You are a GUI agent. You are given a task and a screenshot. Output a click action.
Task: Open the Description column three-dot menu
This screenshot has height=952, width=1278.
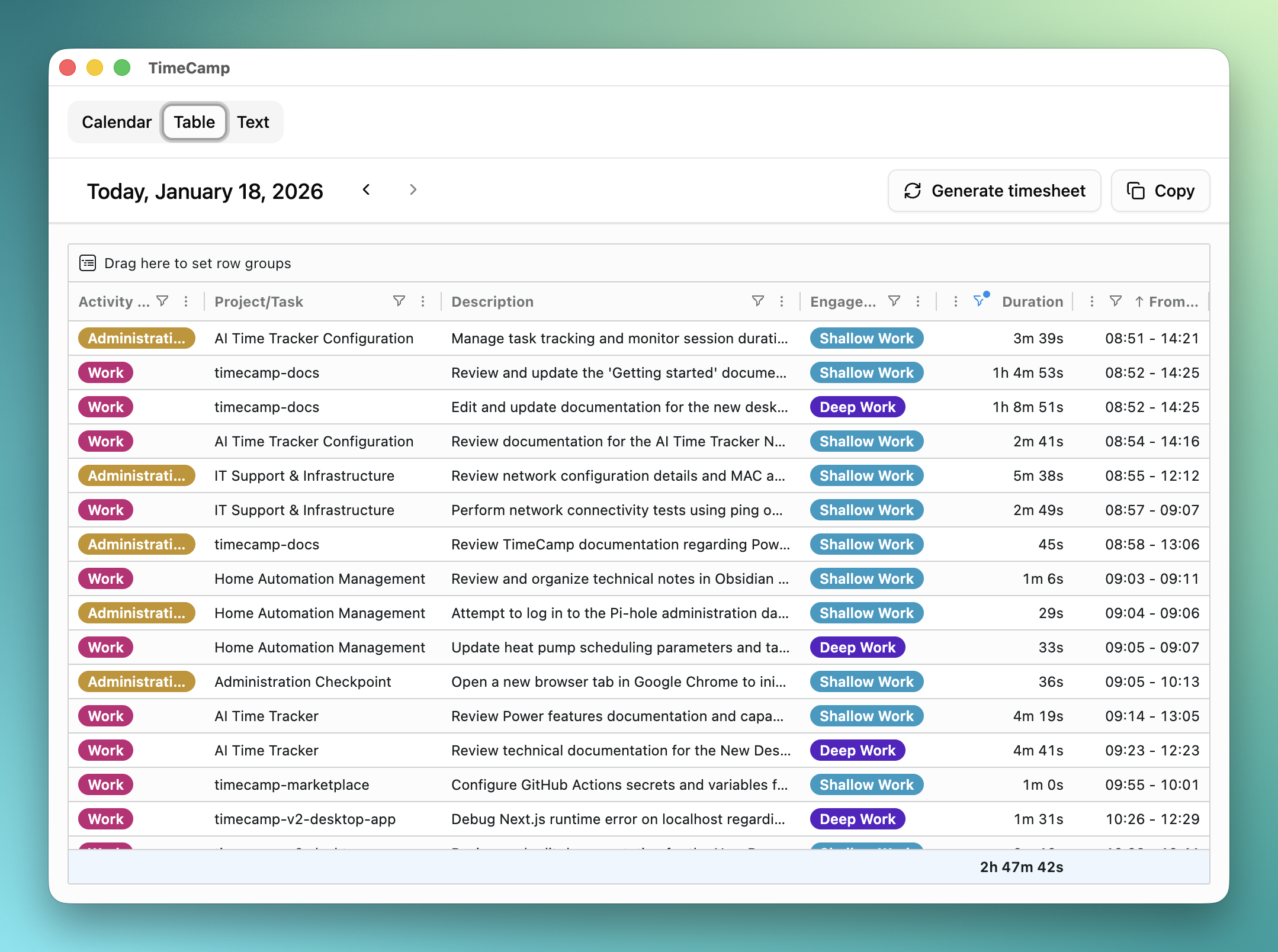[782, 301]
